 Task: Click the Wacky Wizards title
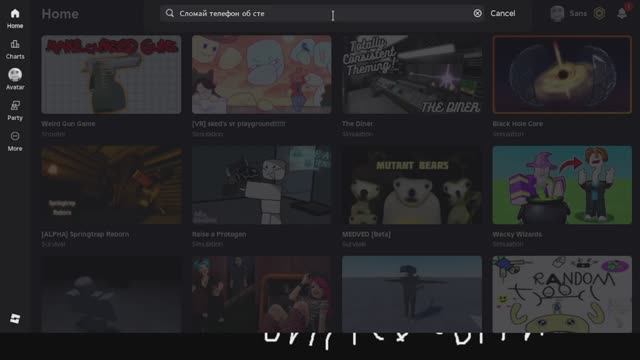tap(517, 234)
